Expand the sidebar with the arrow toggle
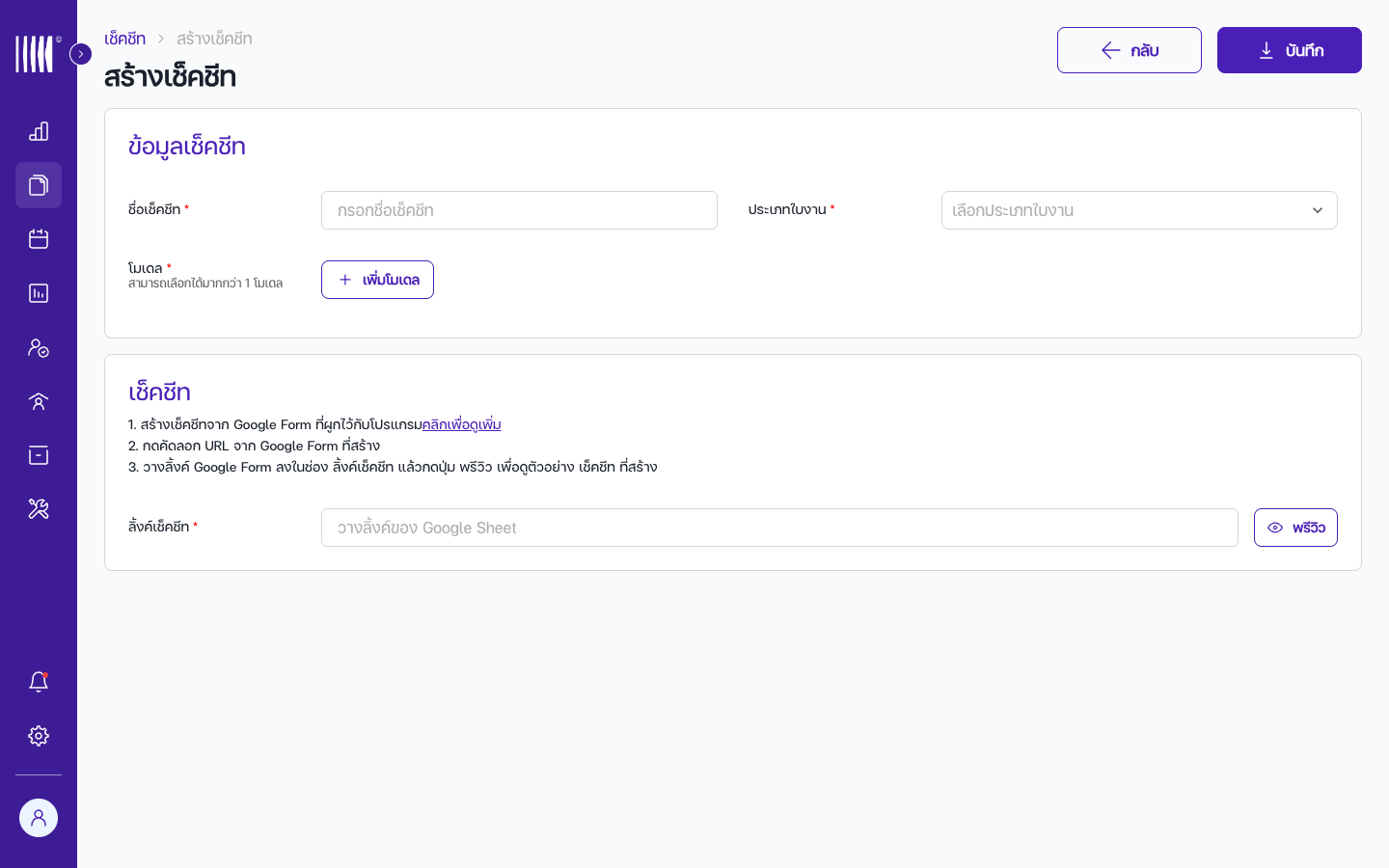The height and width of the screenshot is (868, 1389). (81, 54)
